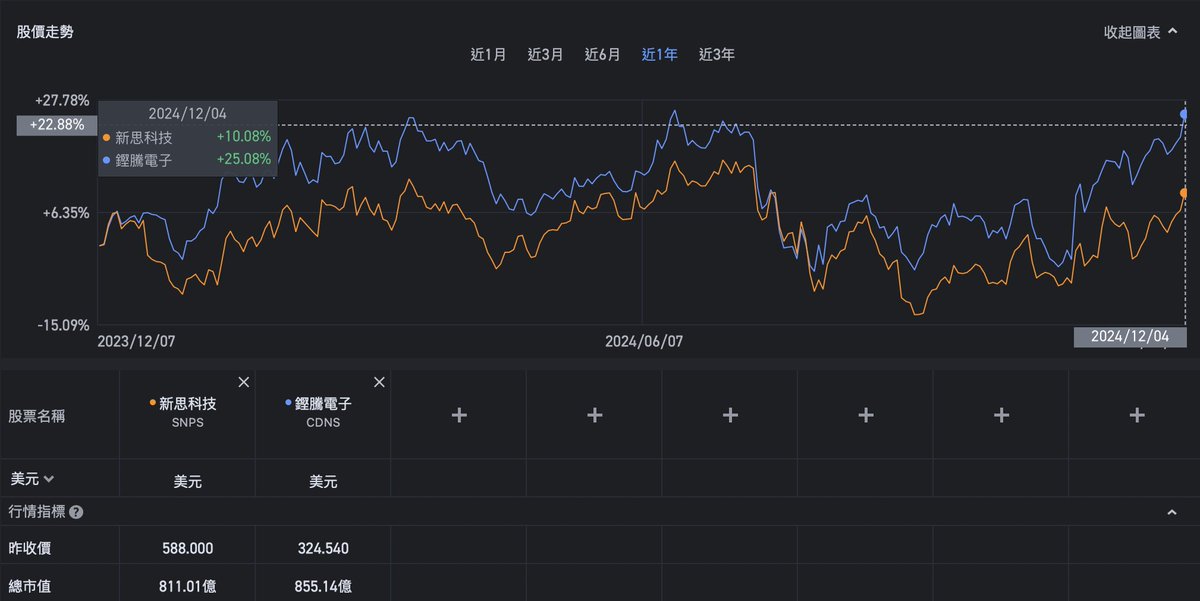The image size is (1200, 601).
Task: Click the +6.35% y-axis label
Action: tap(66, 213)
